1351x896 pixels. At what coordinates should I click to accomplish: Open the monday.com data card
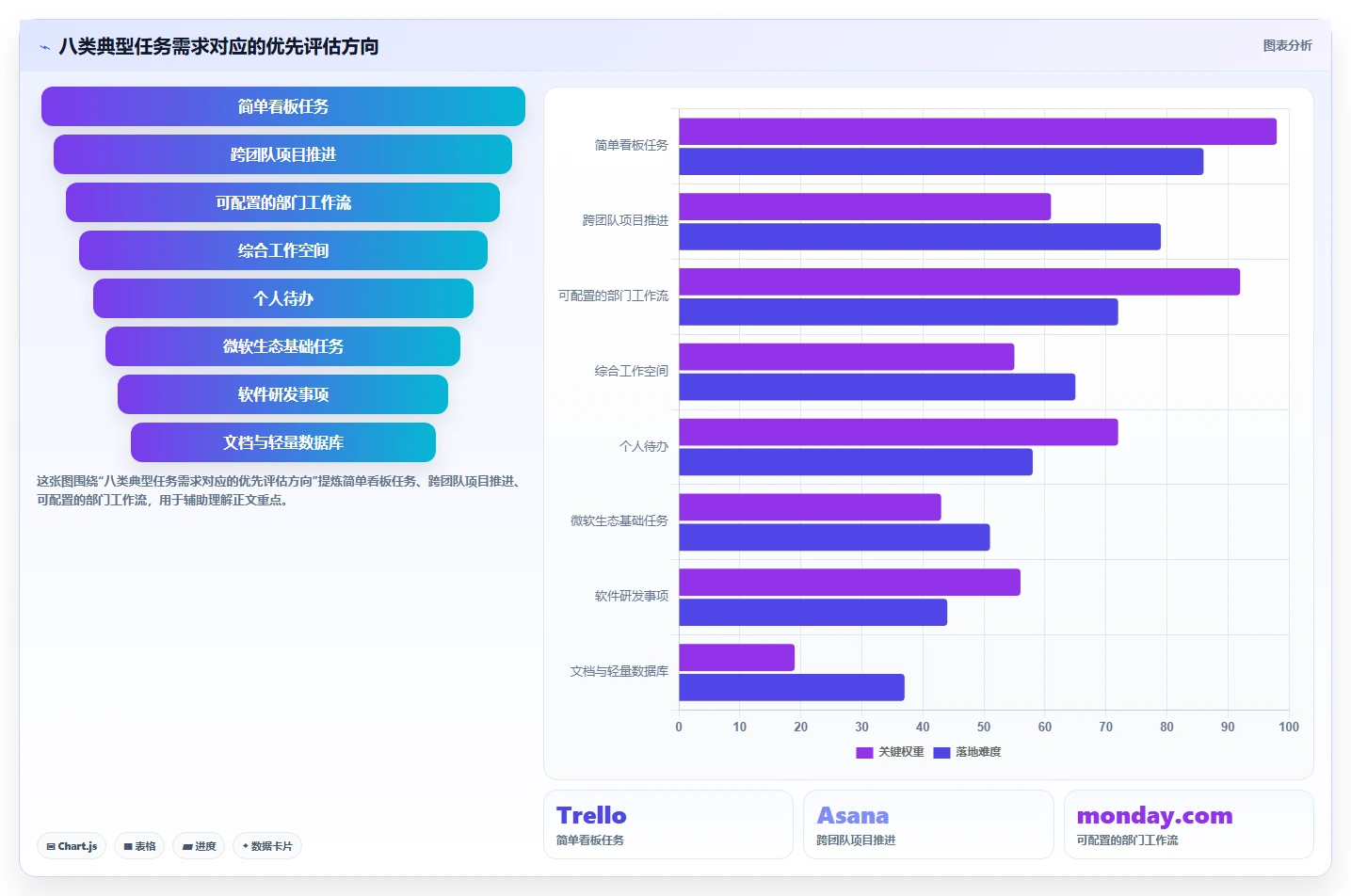coord(1189,824)
